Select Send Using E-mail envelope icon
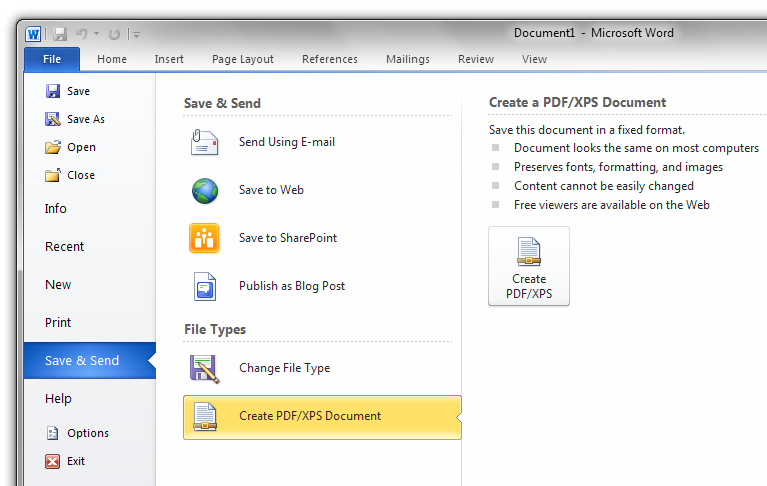Screen dimensions: 767x486 [x=205, y=142]
